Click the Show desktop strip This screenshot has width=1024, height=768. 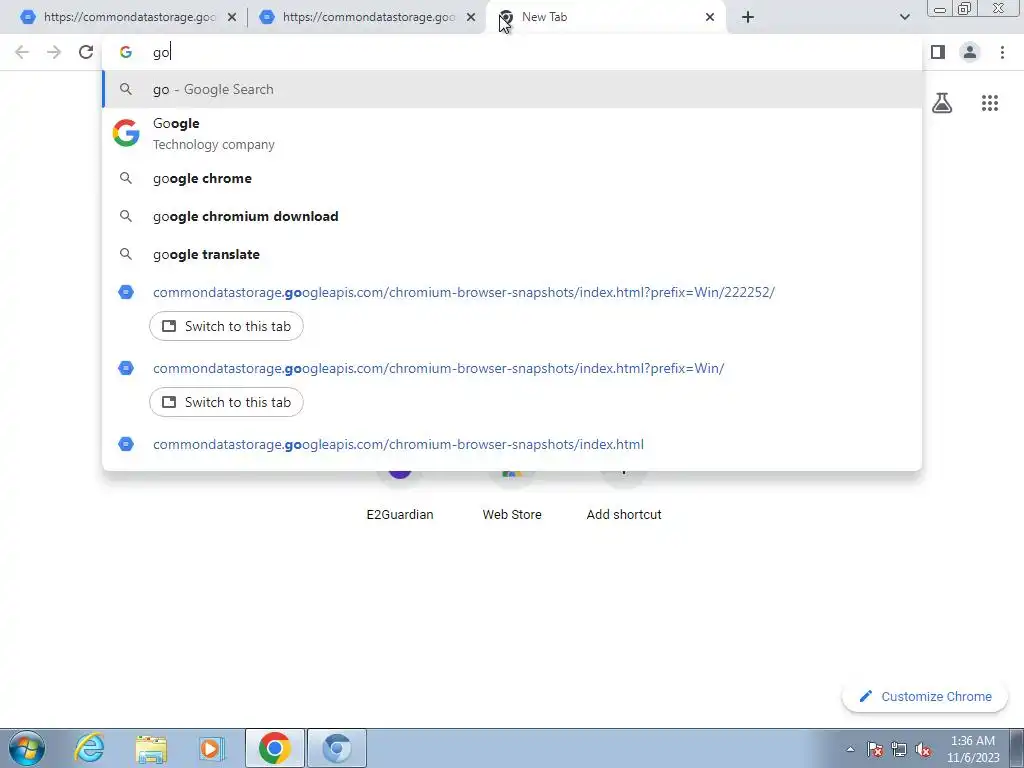1017,748
